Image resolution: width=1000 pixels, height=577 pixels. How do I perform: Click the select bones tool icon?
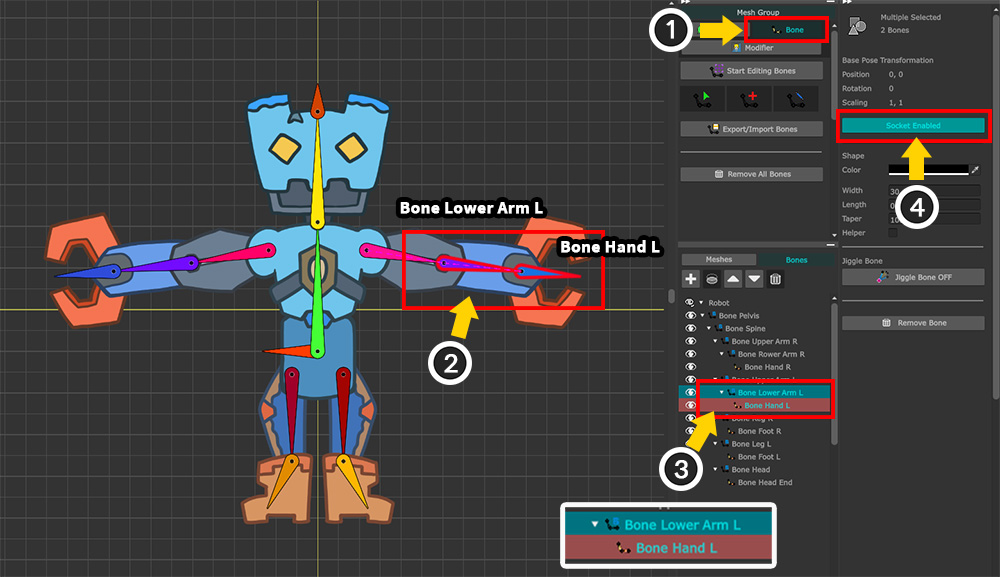(701, 98)
